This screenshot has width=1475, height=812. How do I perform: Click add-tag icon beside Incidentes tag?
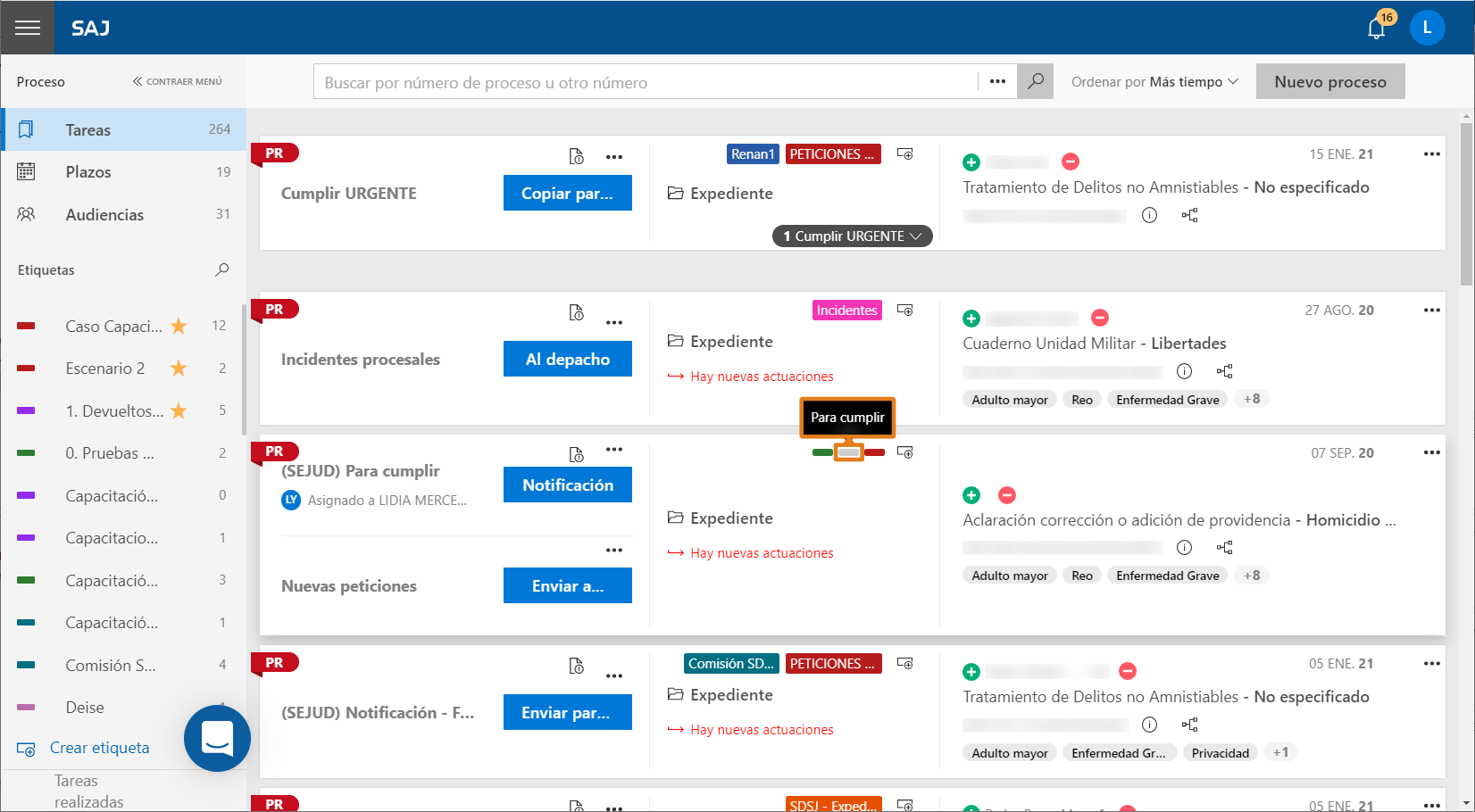click(x=904, y=311)
